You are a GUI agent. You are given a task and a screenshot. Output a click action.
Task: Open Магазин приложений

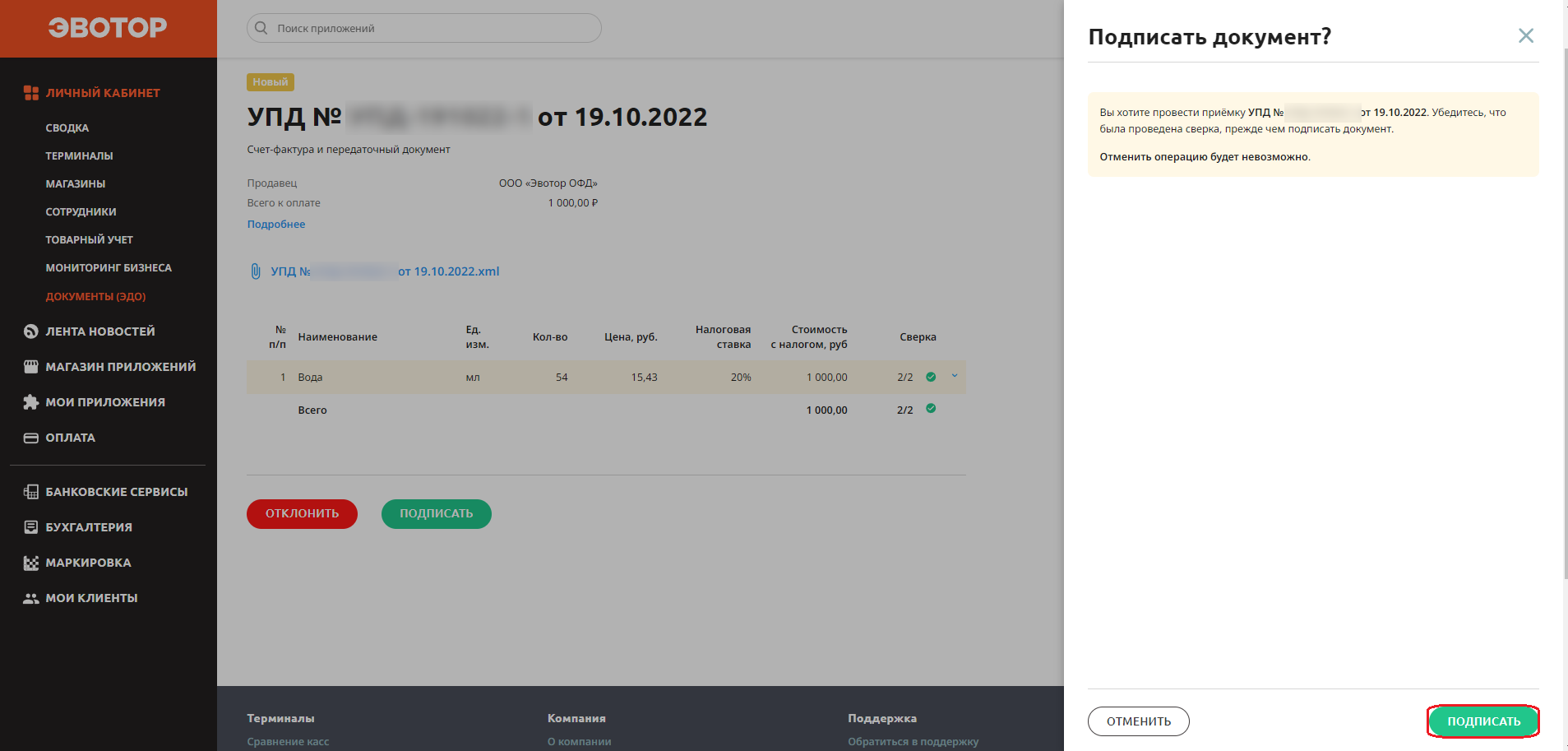click(121, 367)
